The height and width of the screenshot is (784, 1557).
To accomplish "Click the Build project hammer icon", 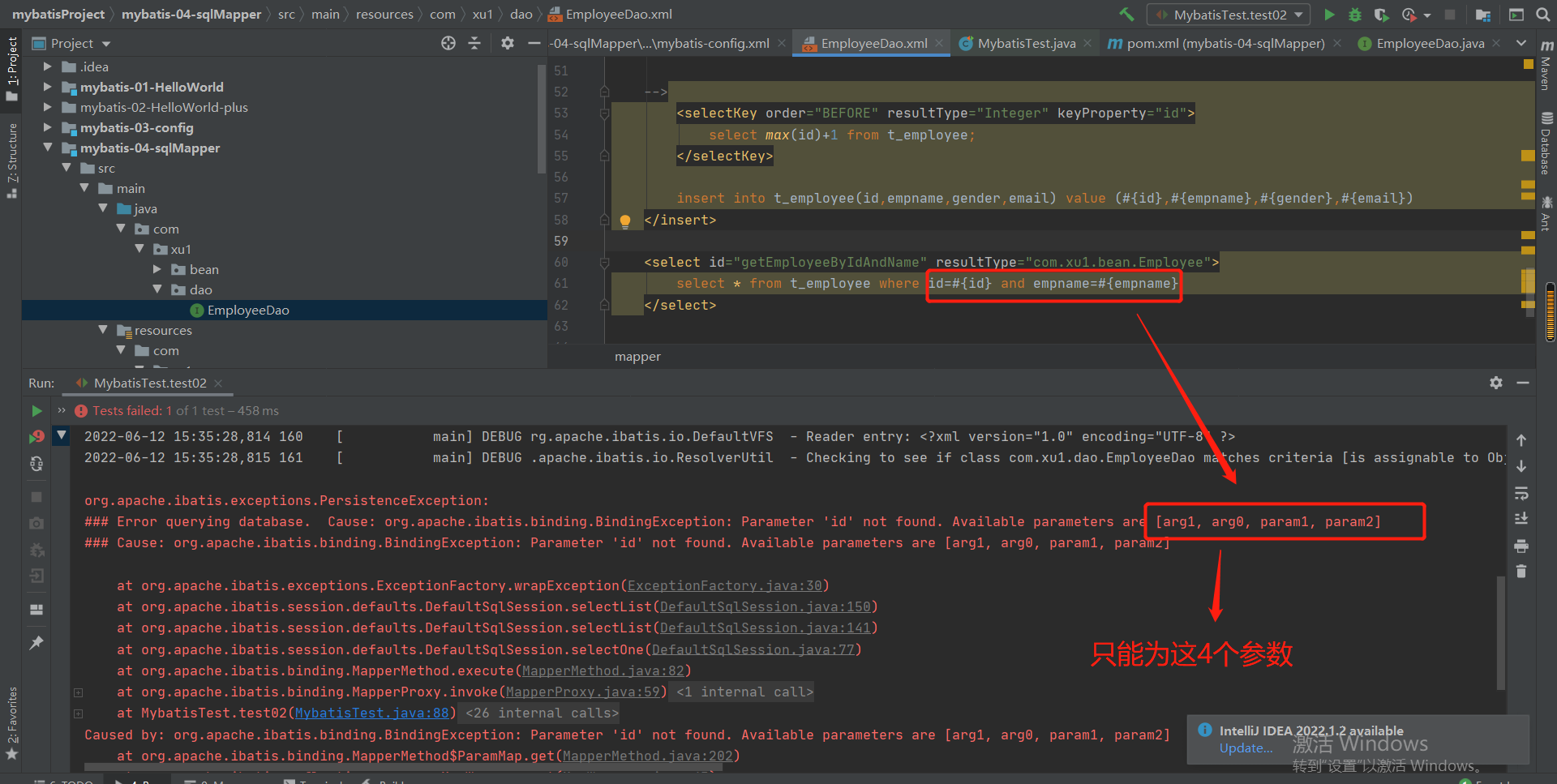I will [1126, 15].
